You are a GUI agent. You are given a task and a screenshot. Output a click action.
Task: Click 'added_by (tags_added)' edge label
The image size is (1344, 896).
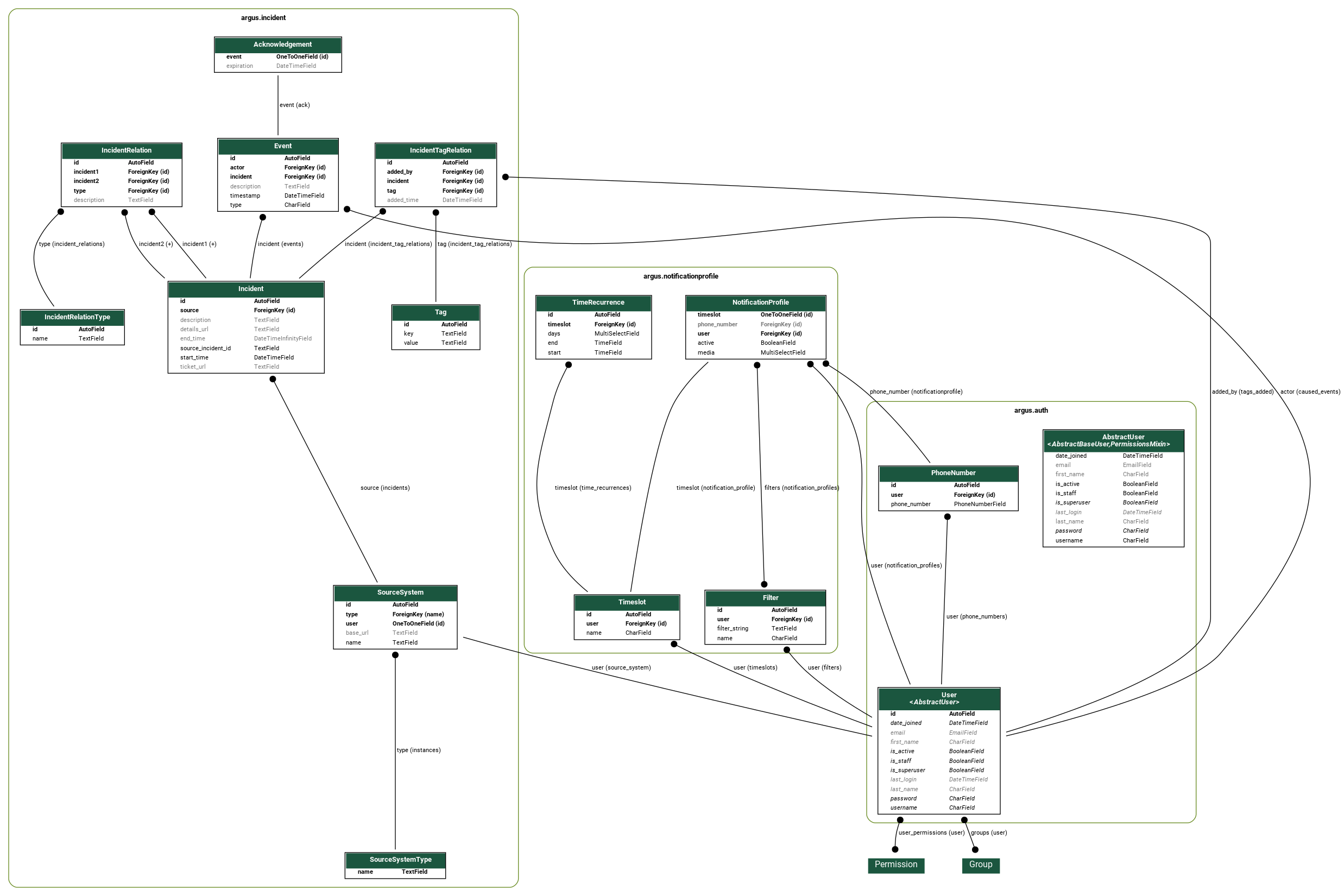tap(1243, 392)
